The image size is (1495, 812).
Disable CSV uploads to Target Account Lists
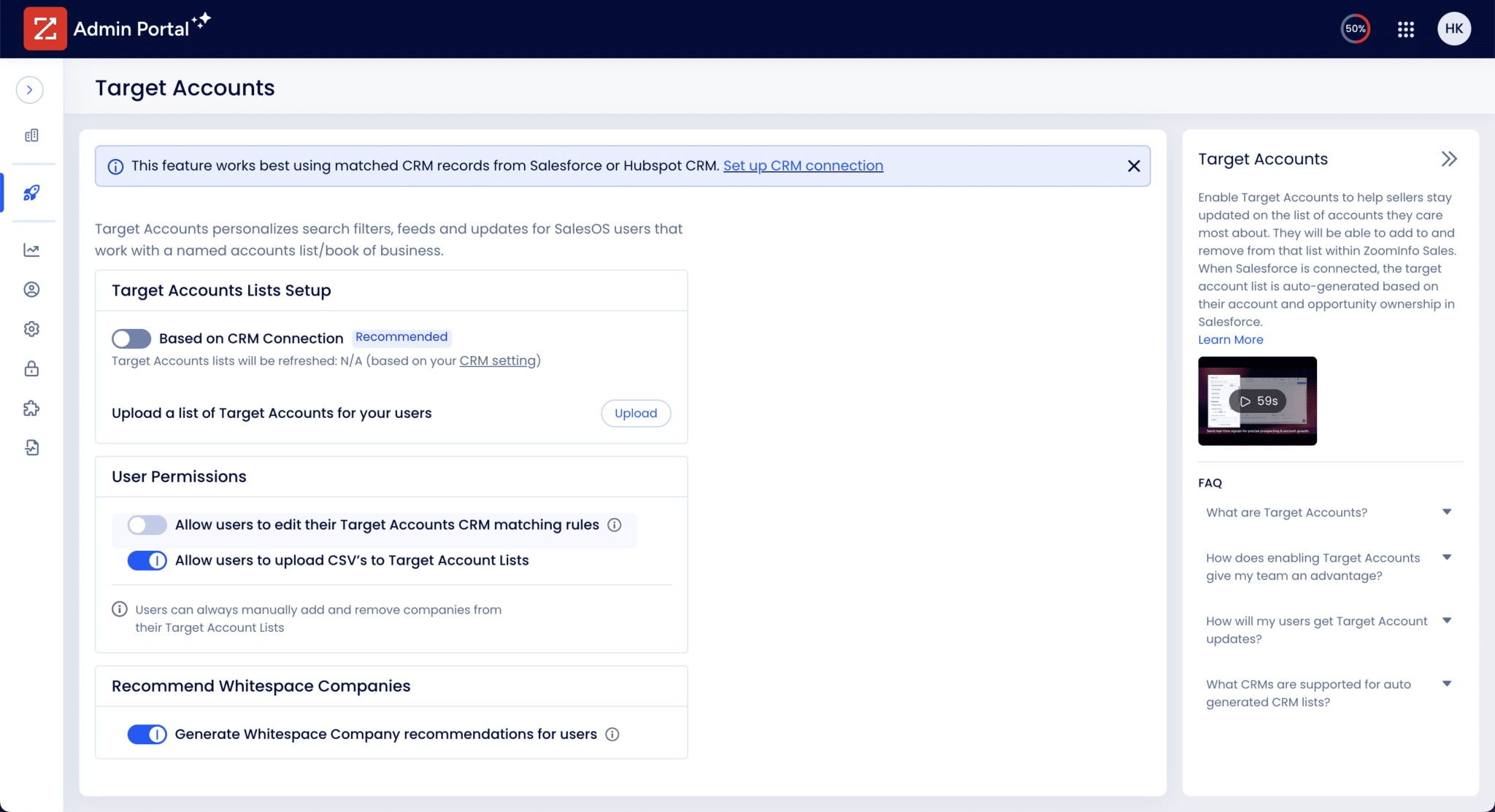pyautogui.click(x=147, y=560)
